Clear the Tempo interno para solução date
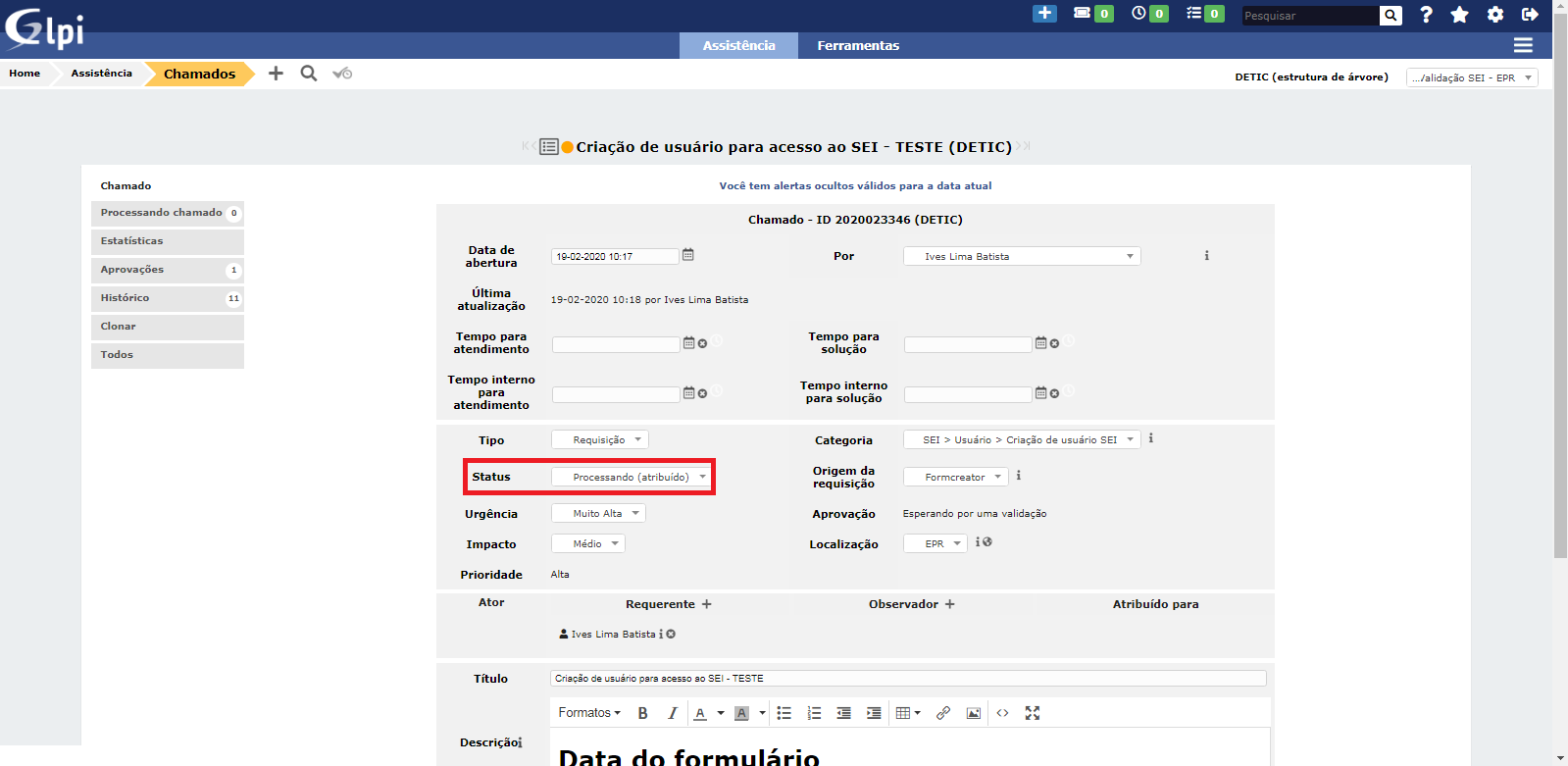This screenshot has height=766, width=1568. coord(1054,393)
